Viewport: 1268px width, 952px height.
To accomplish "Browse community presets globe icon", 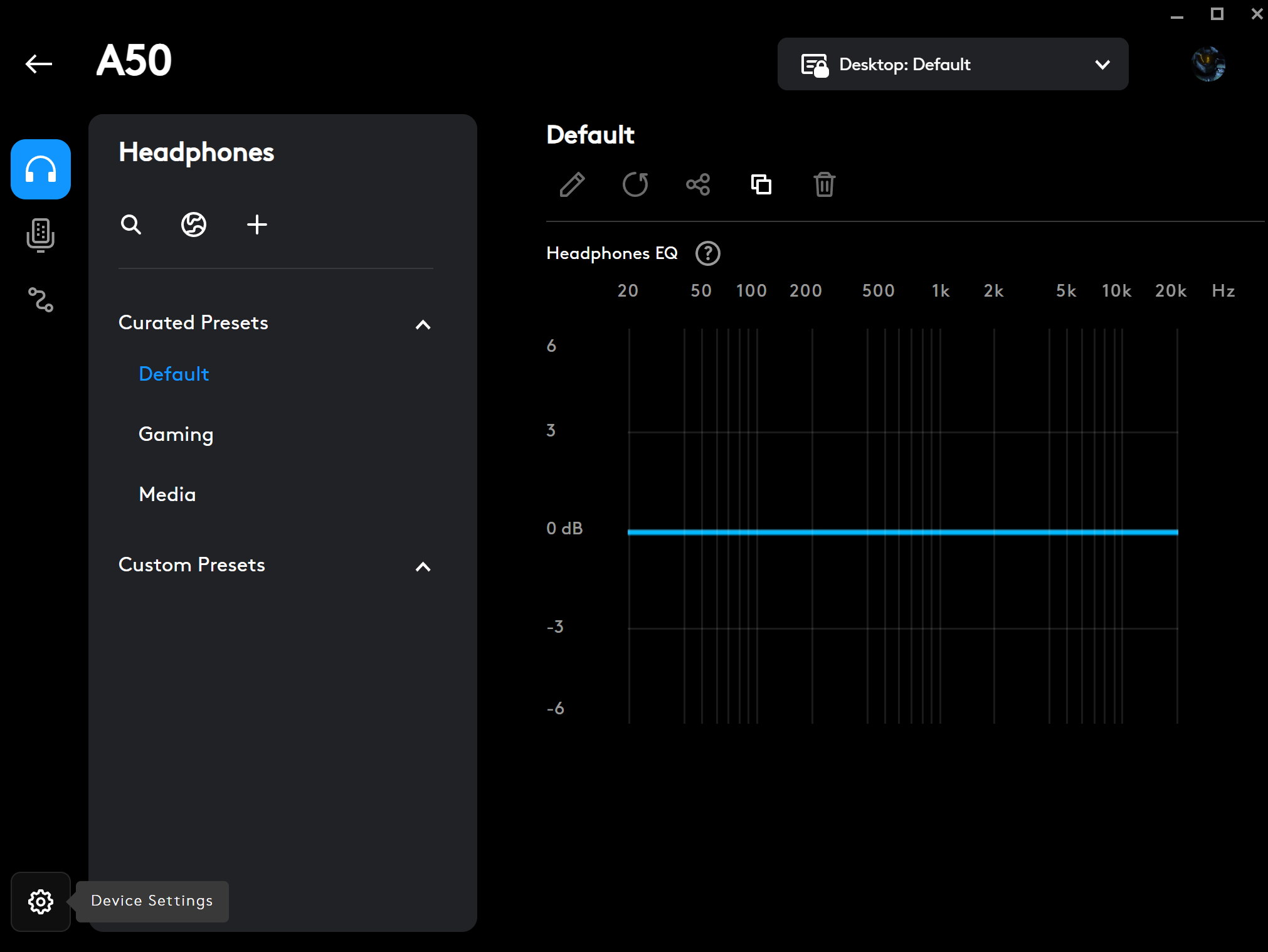I will (x=194, y=225).
